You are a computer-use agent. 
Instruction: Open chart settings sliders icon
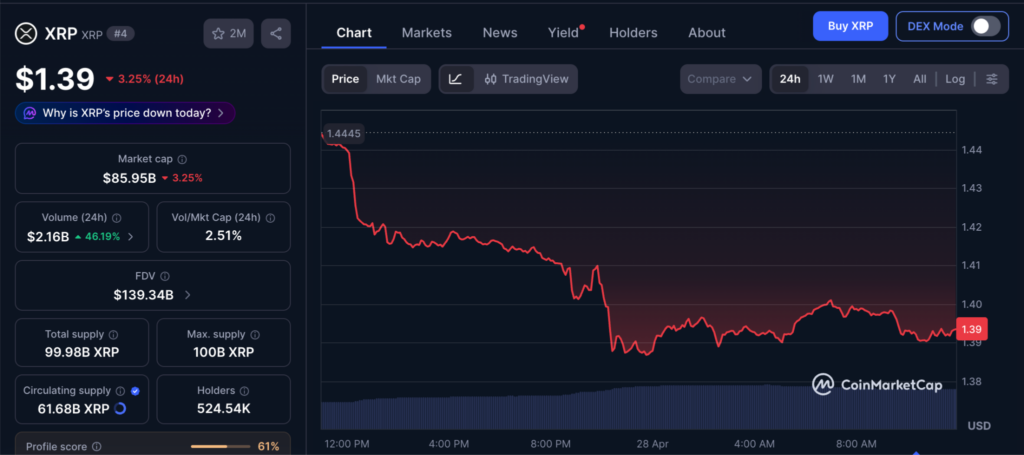point(991,79)
